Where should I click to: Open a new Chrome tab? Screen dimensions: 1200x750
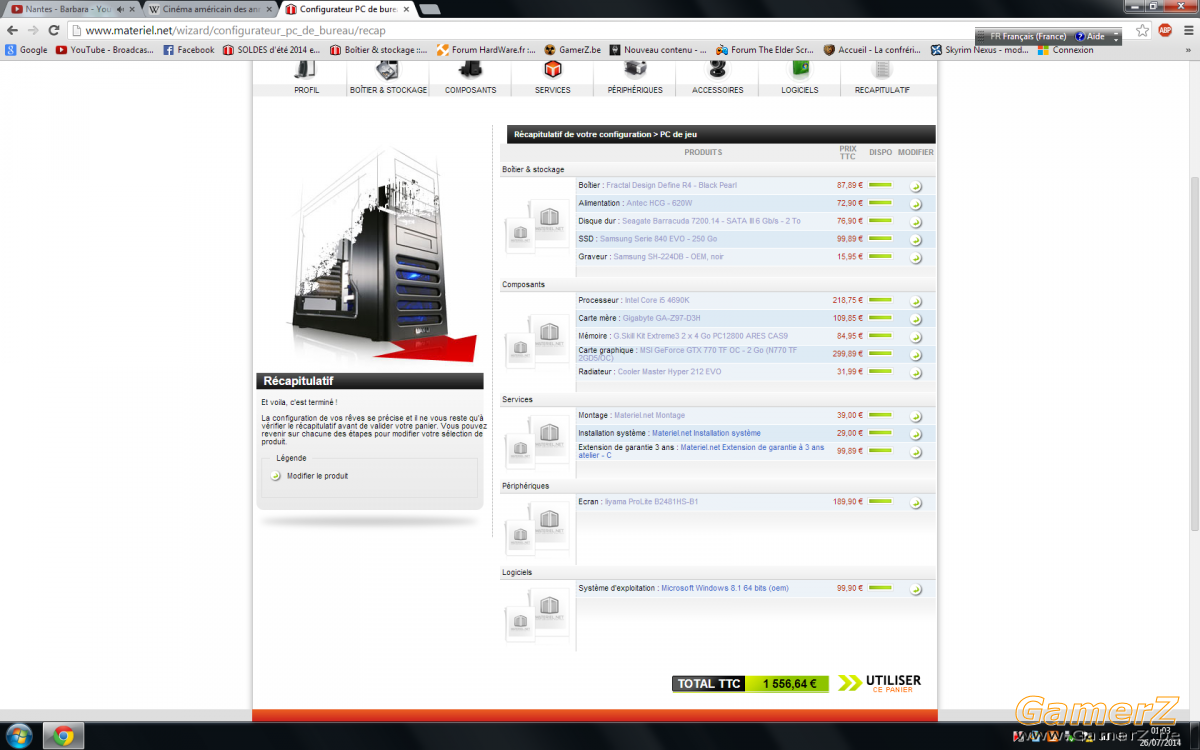click(428, 10)
